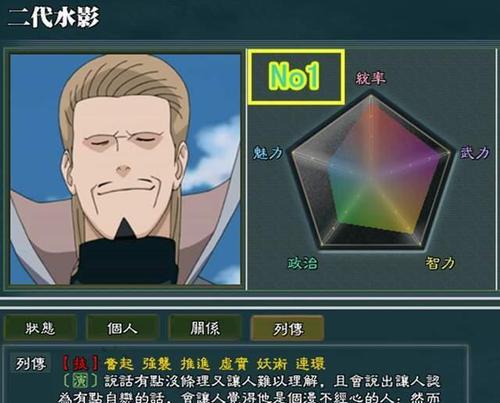Click the yellow 智力 stat label
The width and height of the screenshot is (500, 403).
pos(440,263)
